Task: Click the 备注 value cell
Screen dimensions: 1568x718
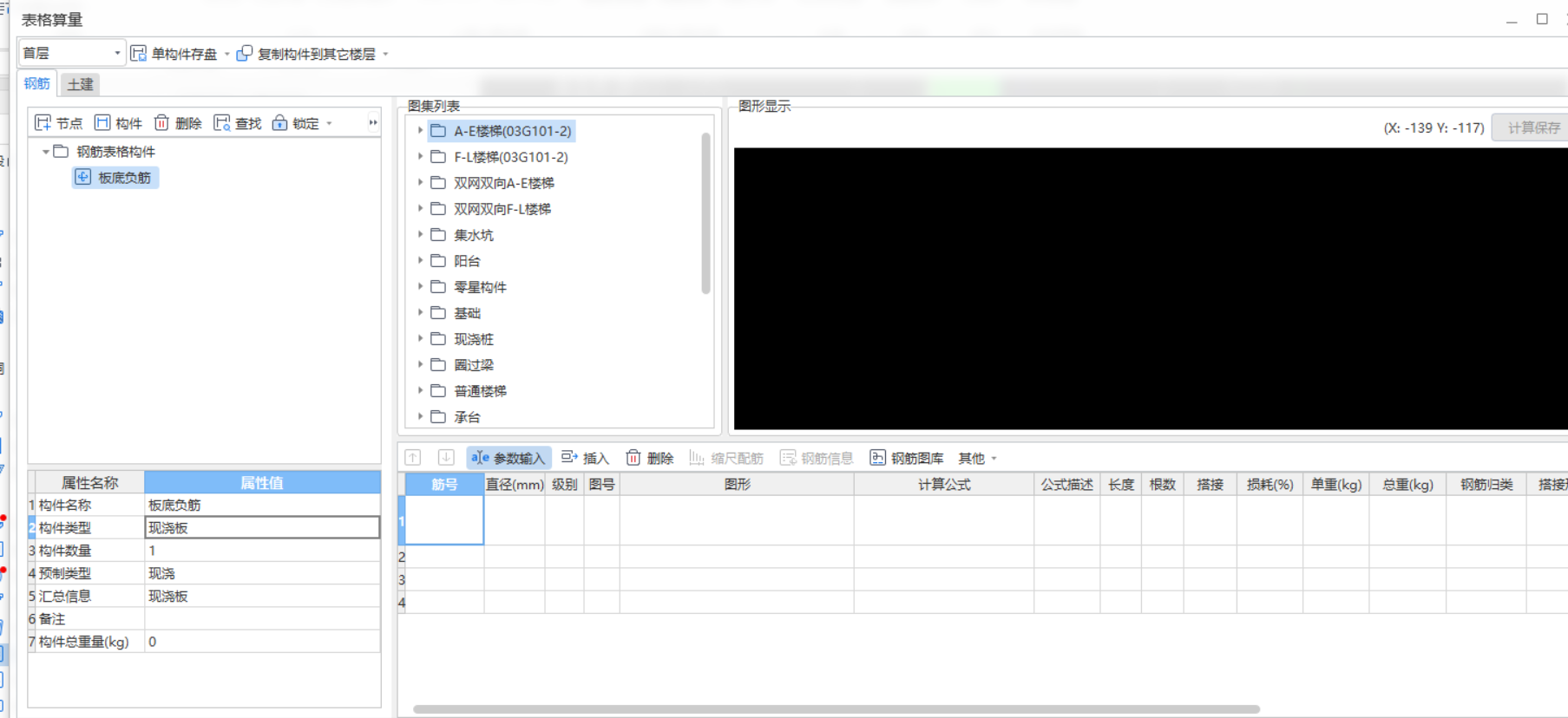Action: (262, 618)
